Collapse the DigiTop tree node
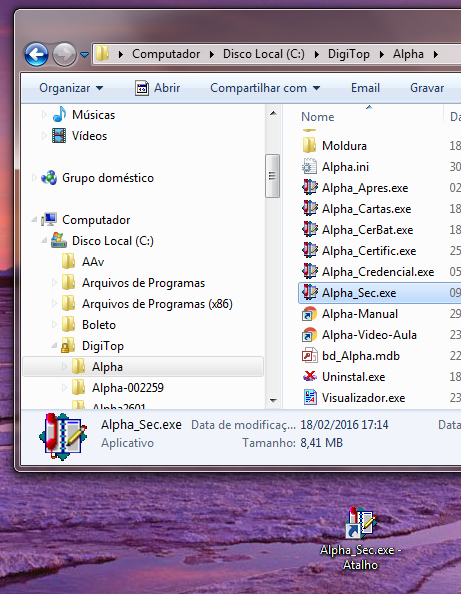This screenshot has height=594, width=461. (54, 346)
